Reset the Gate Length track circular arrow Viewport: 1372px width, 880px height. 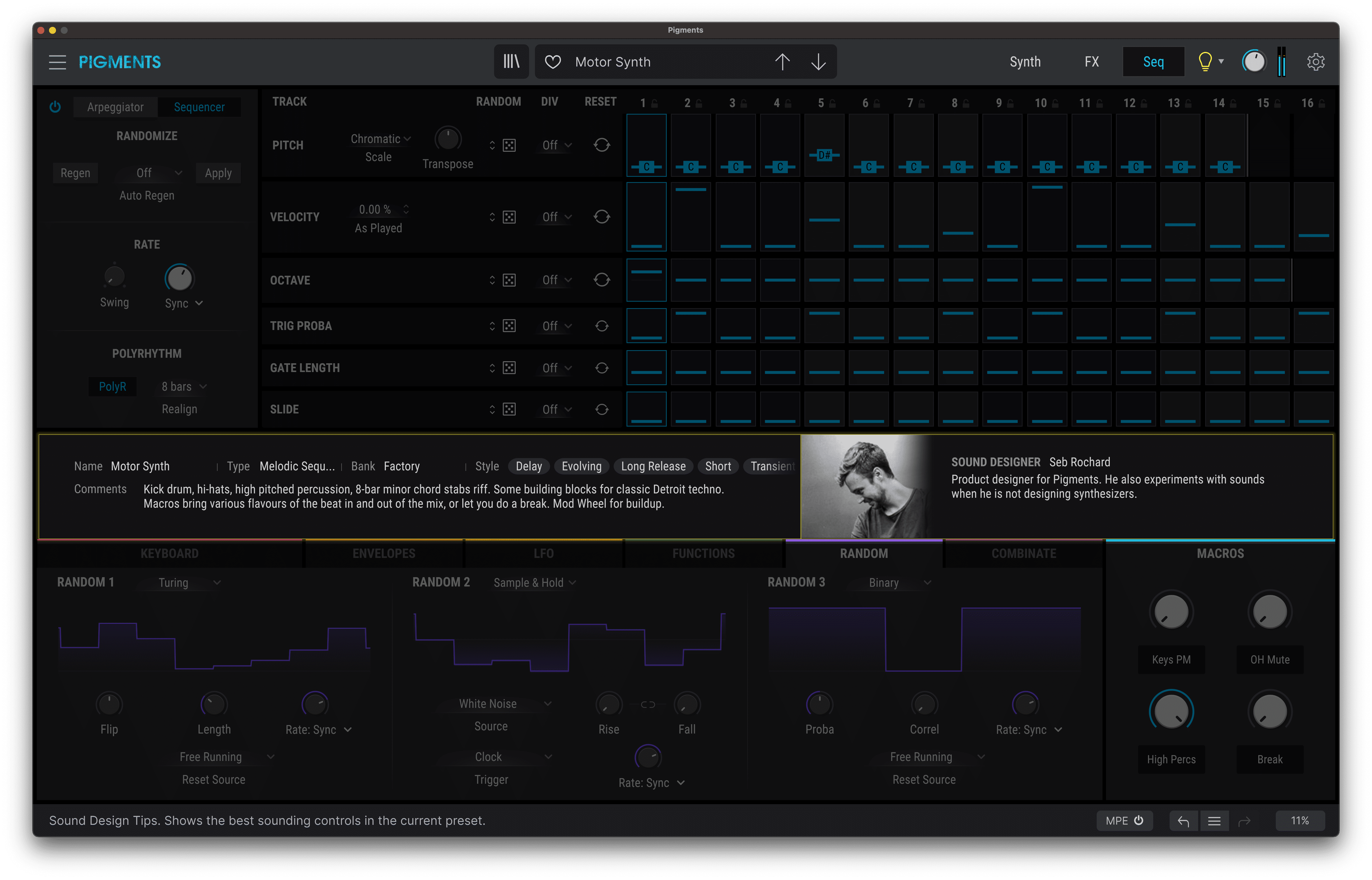[601, 368]
